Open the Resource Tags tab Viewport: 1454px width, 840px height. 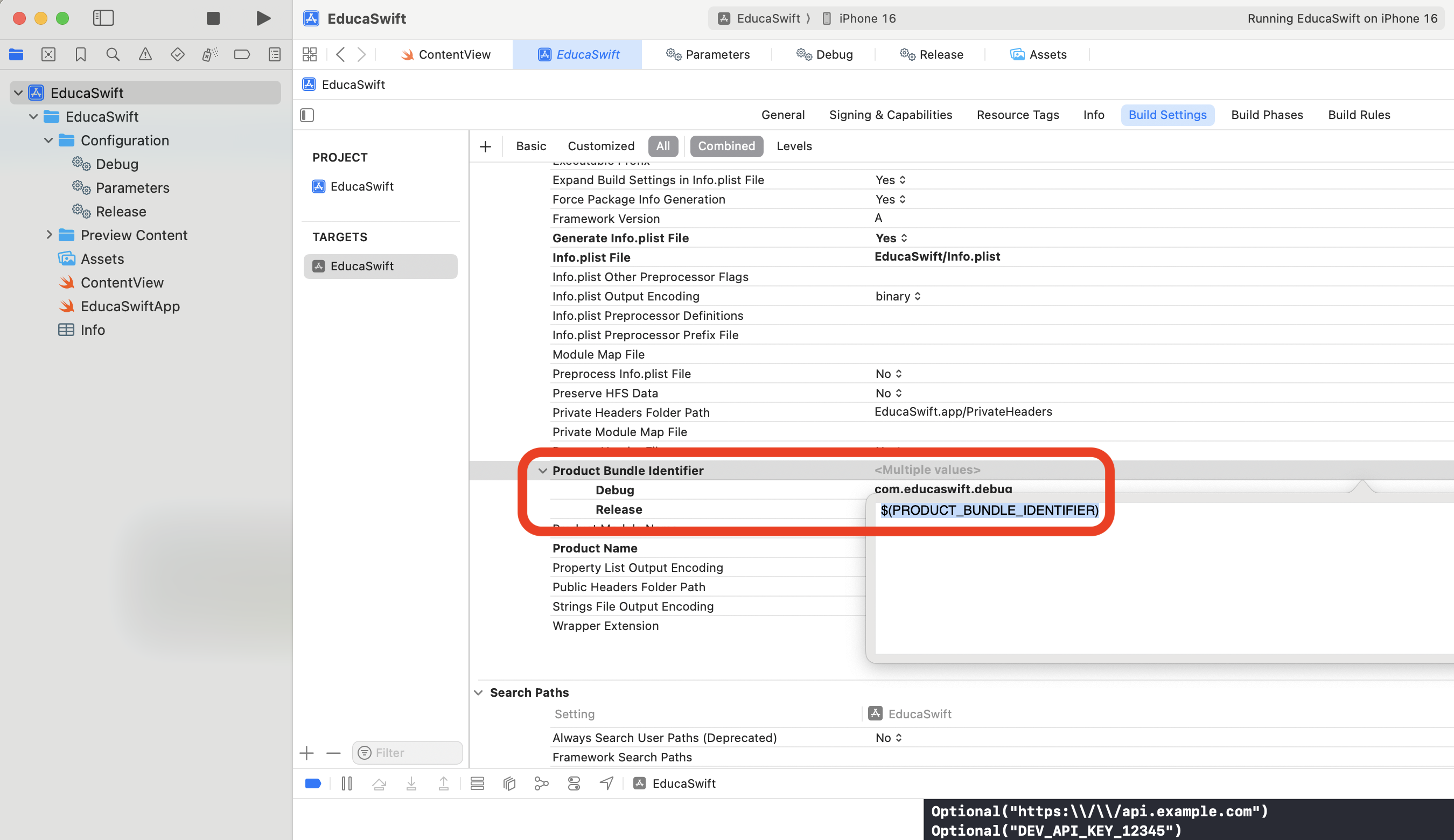tap(1018, 115)
